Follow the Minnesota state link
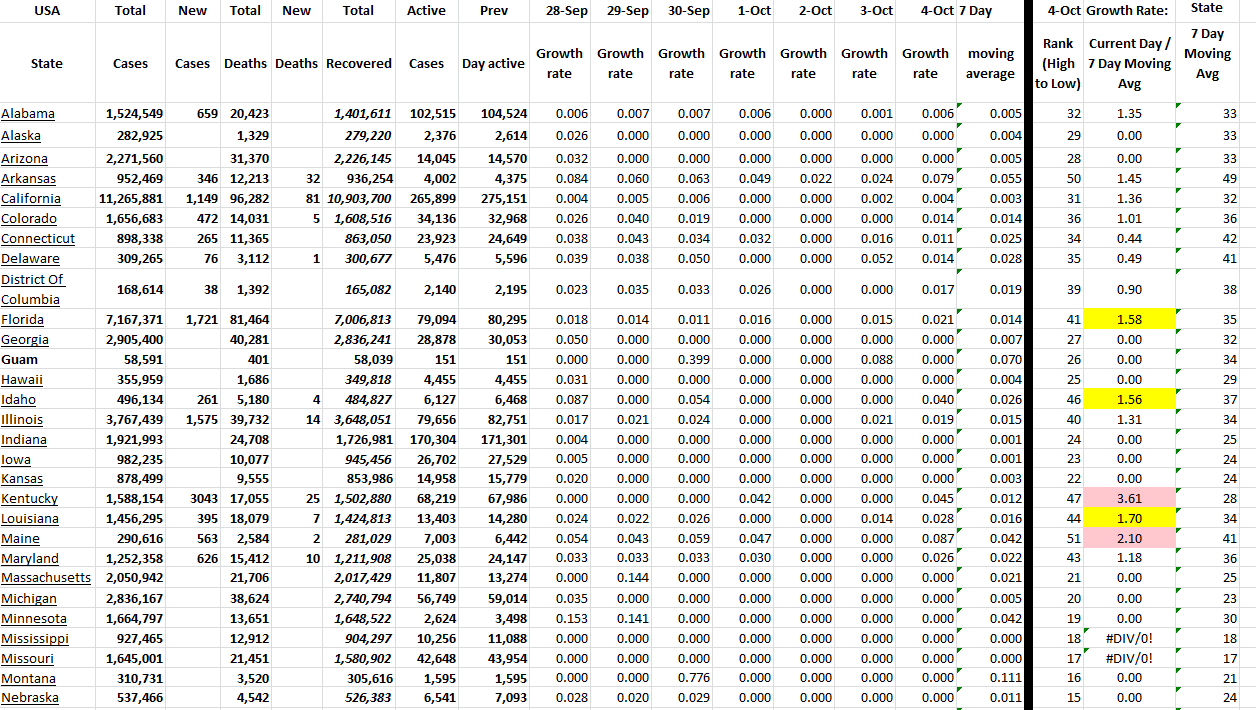 (33, 618)
